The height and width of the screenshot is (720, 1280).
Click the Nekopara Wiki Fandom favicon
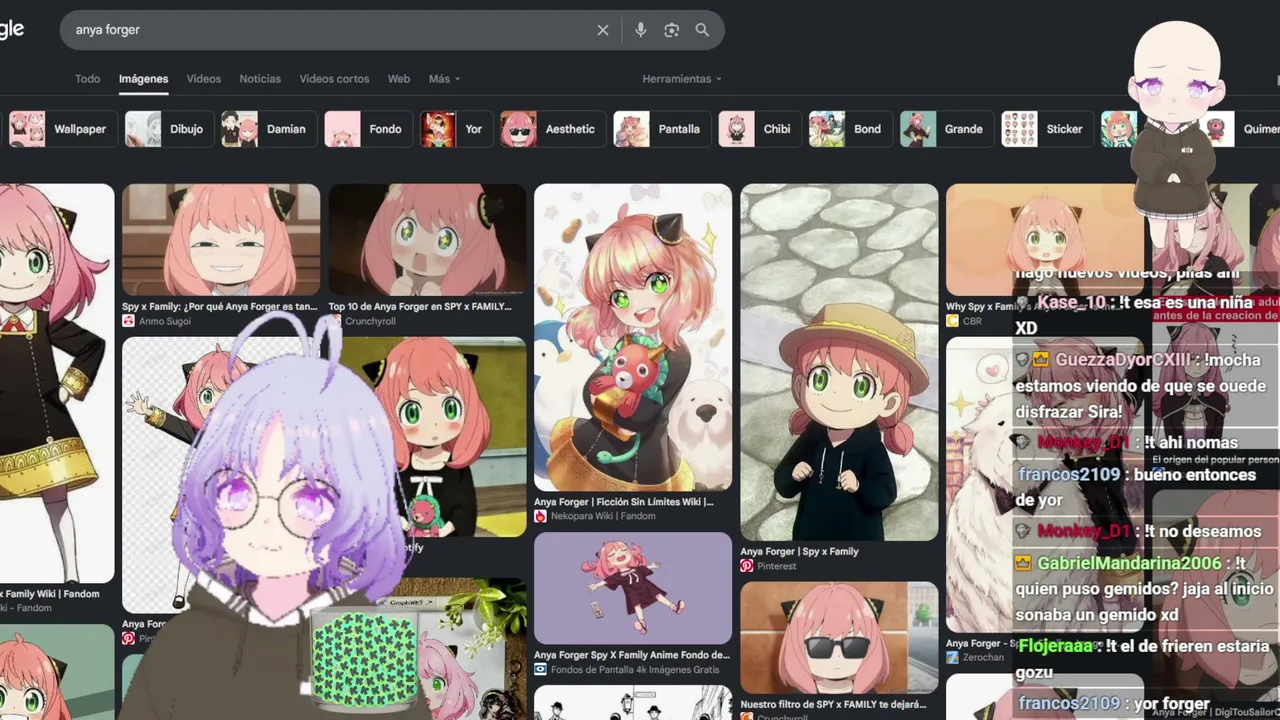[540, 516]
